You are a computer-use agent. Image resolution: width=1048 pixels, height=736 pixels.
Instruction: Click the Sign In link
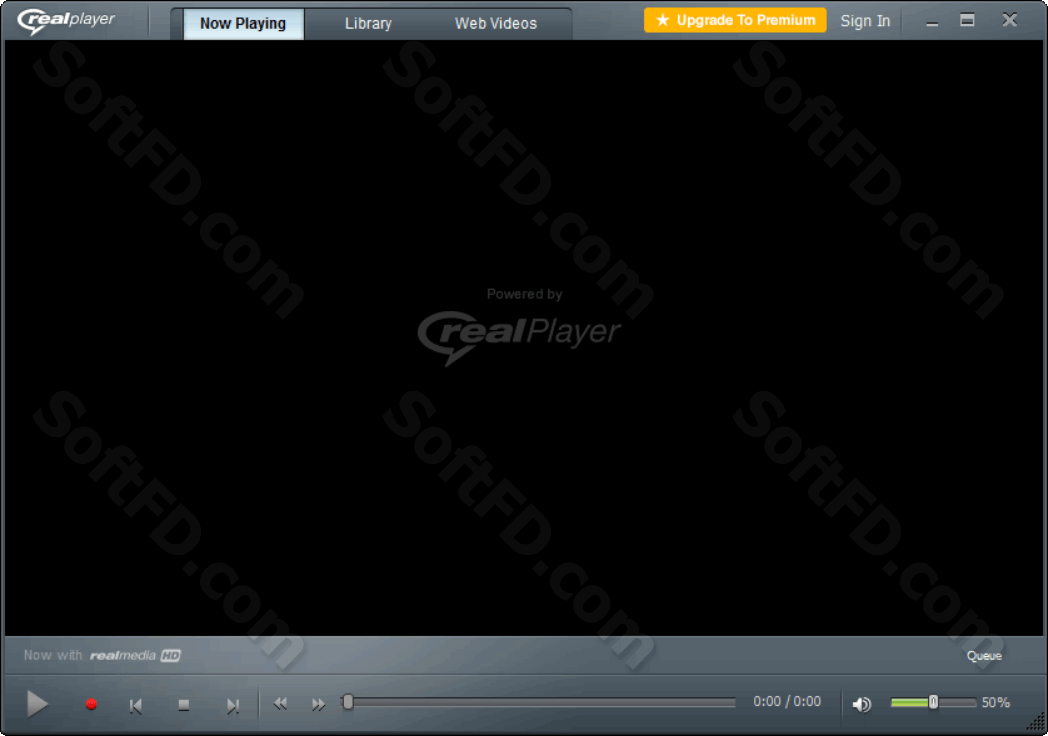(865, 21)
